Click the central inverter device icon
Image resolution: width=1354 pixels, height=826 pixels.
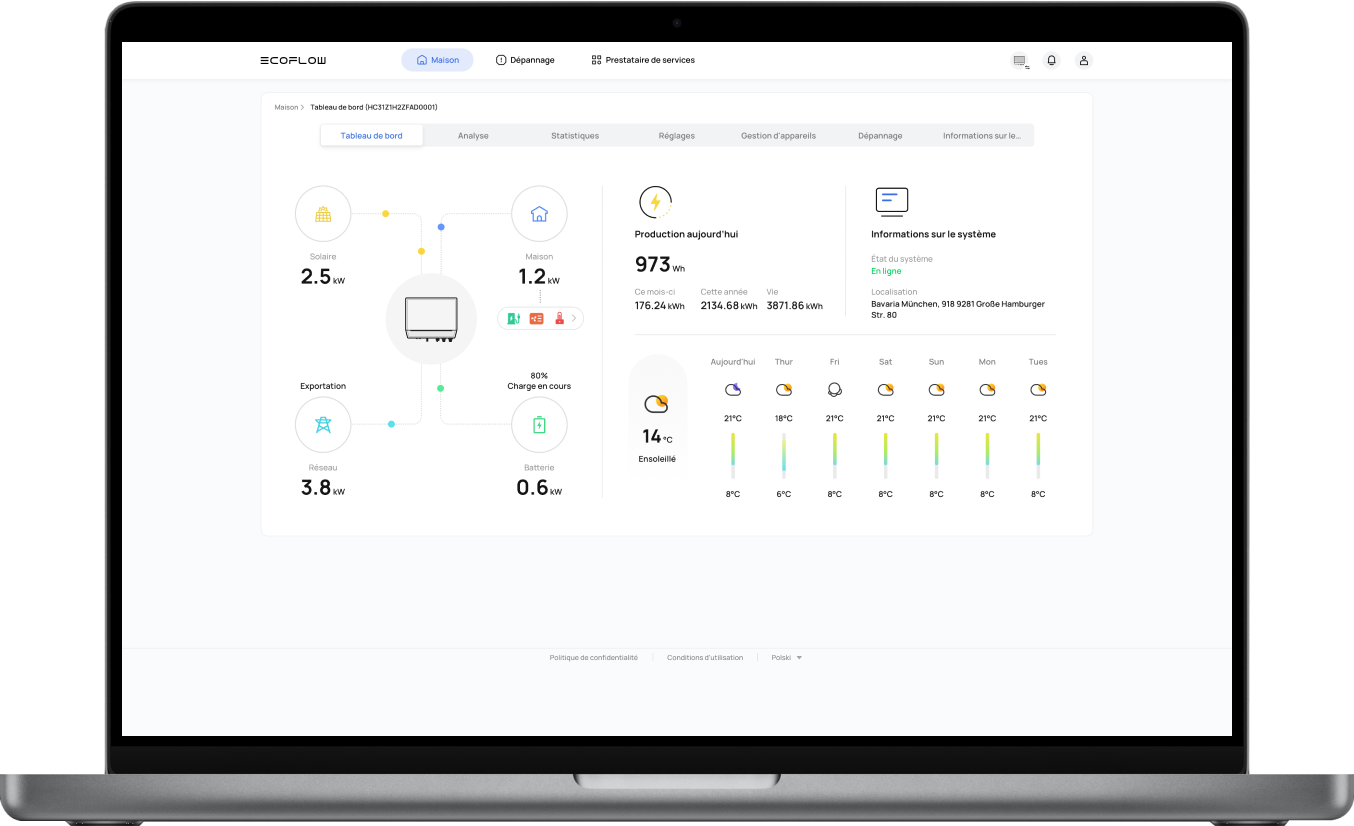pos(431,318)
